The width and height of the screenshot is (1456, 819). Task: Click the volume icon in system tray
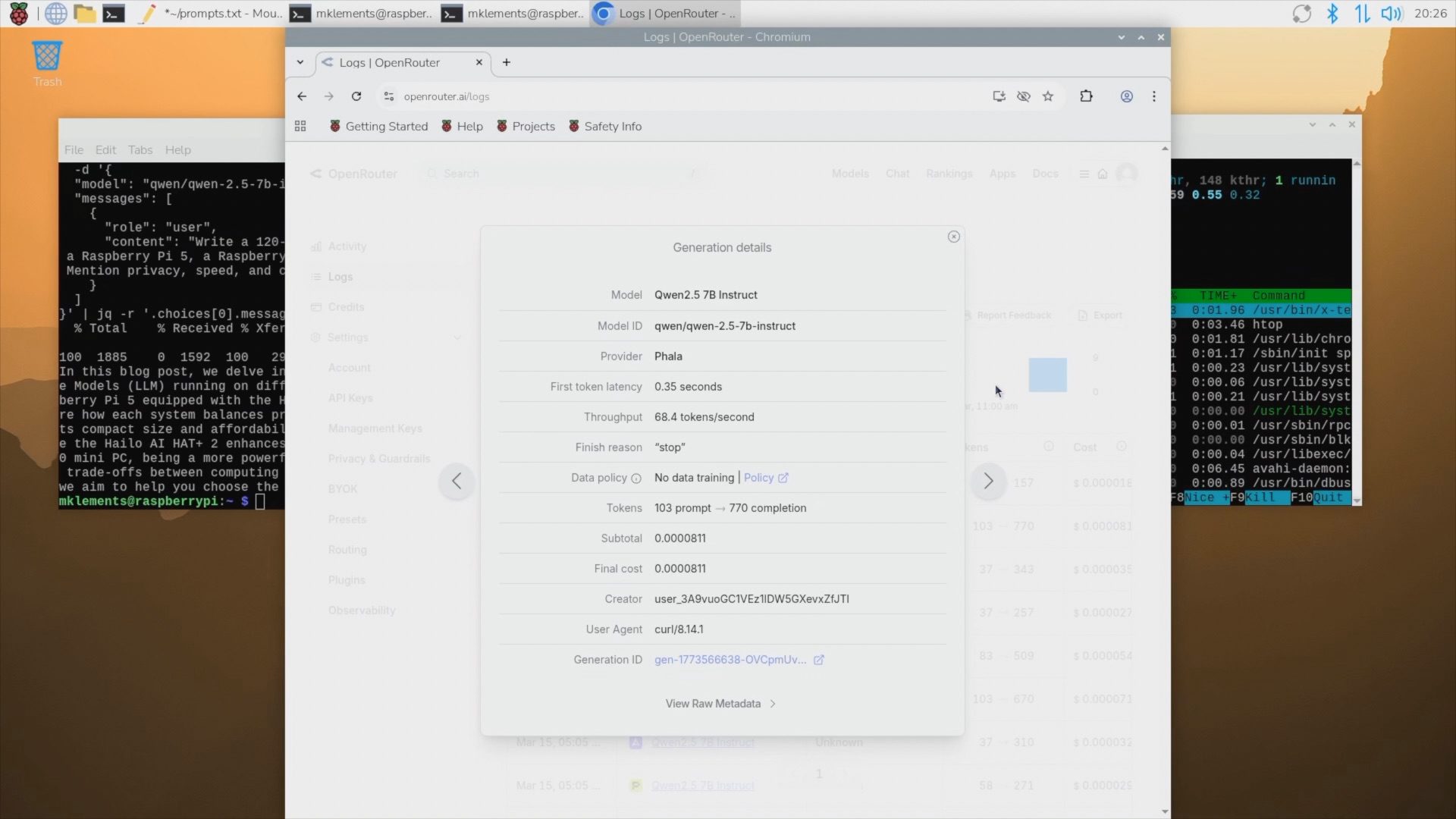point(1390,13)
